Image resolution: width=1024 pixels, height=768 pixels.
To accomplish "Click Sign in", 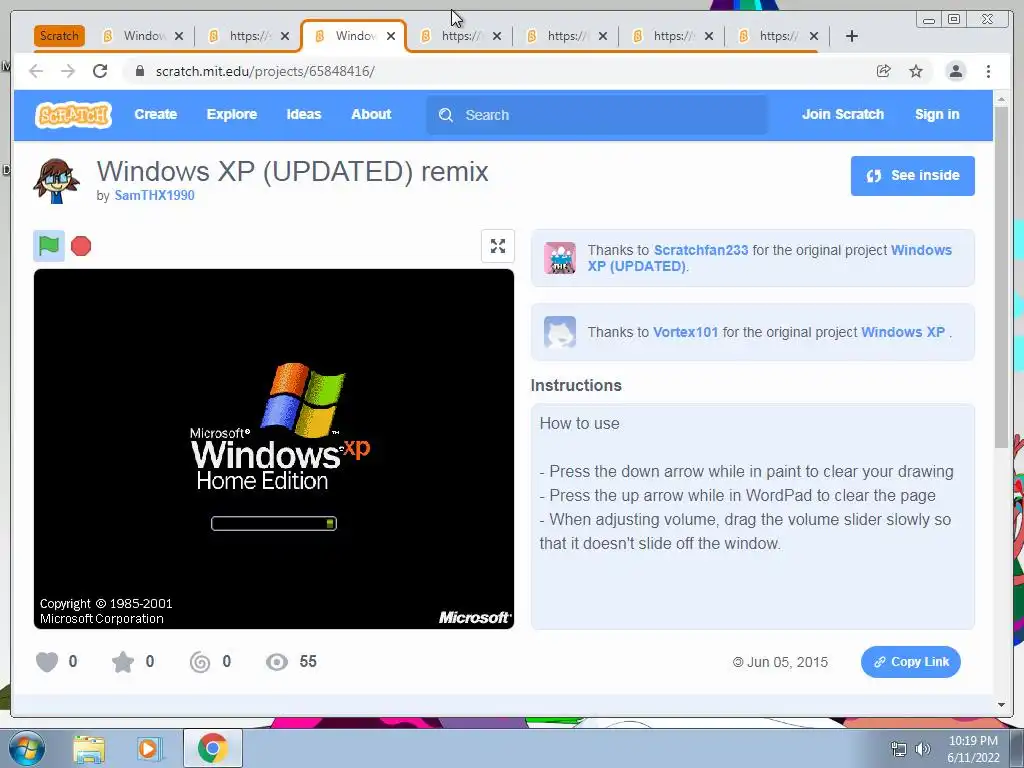I will point(937,114).
